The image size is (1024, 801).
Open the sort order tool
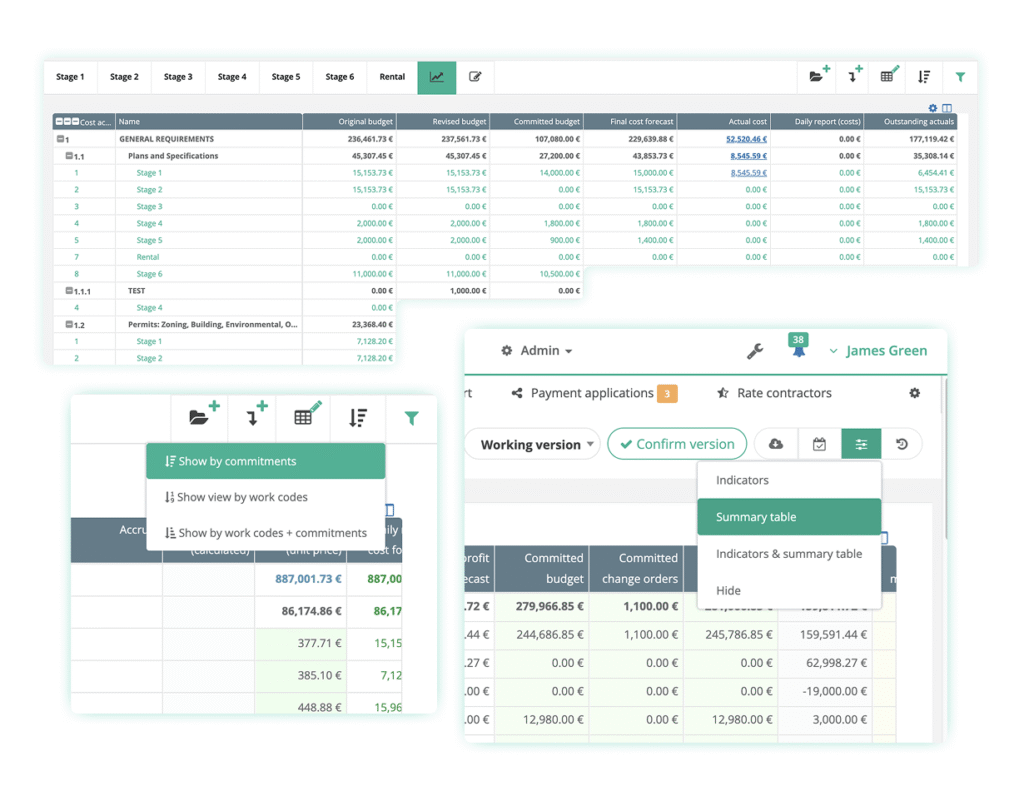tap(923, 76)
